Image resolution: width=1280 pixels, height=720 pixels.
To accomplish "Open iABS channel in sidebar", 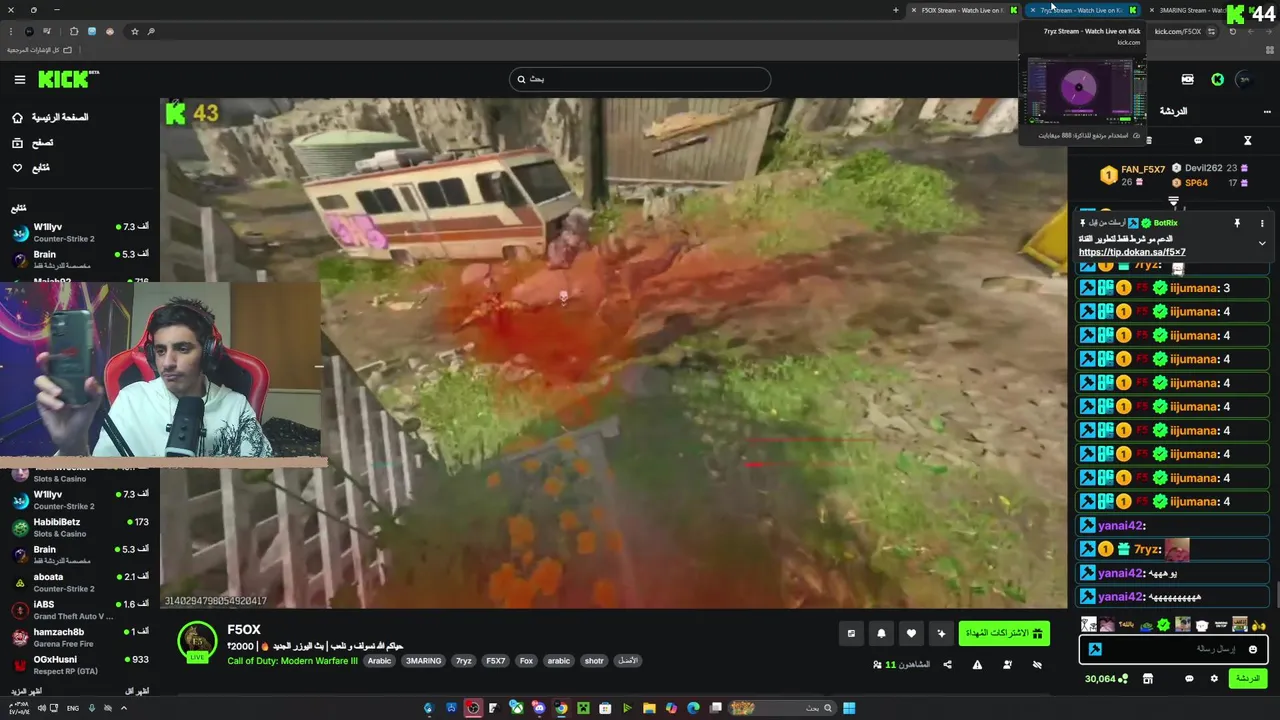I will coord(80,610).
